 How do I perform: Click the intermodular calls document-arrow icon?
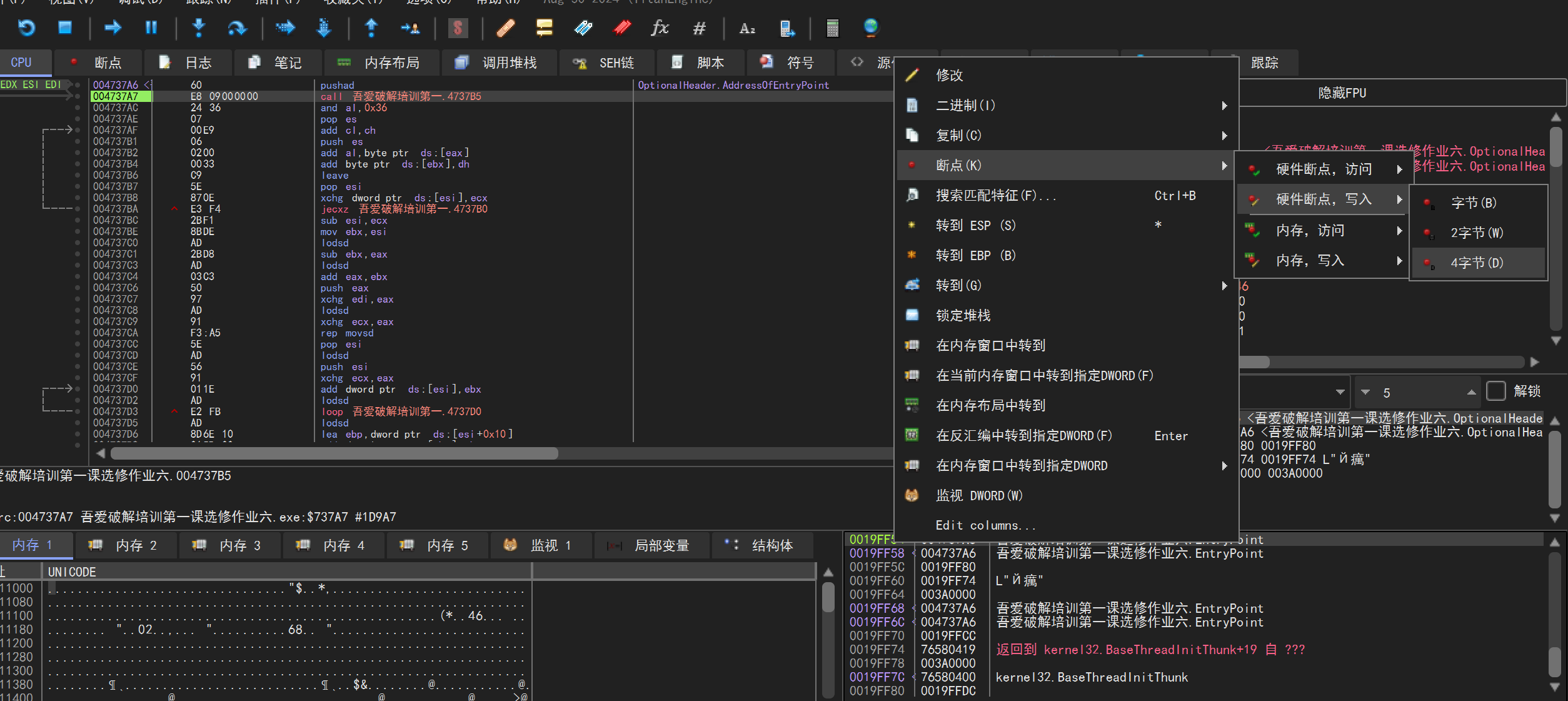787,28
